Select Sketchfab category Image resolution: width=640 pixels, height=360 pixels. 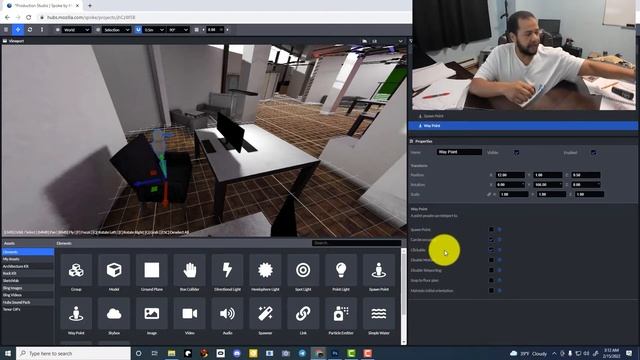[28, 281]
